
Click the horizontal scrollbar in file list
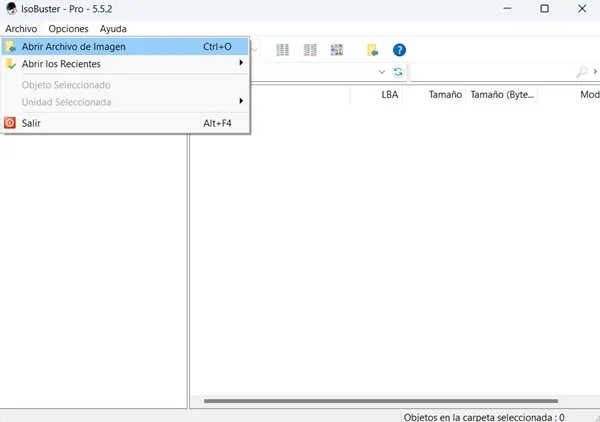point(381,401)
